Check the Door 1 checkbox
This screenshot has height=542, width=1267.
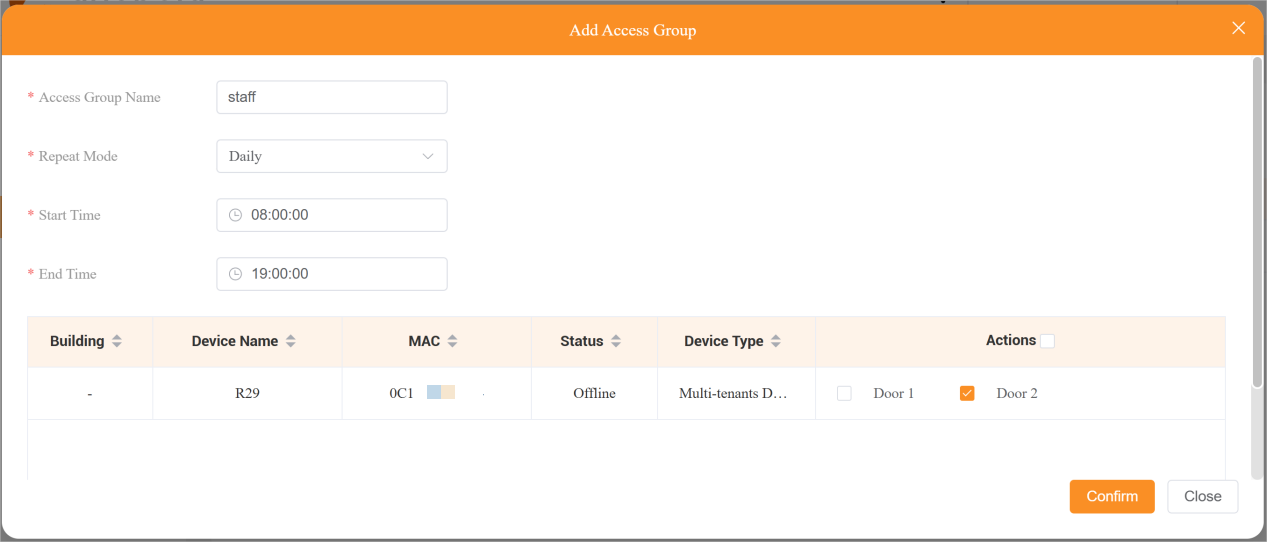(x=844, y=393)
